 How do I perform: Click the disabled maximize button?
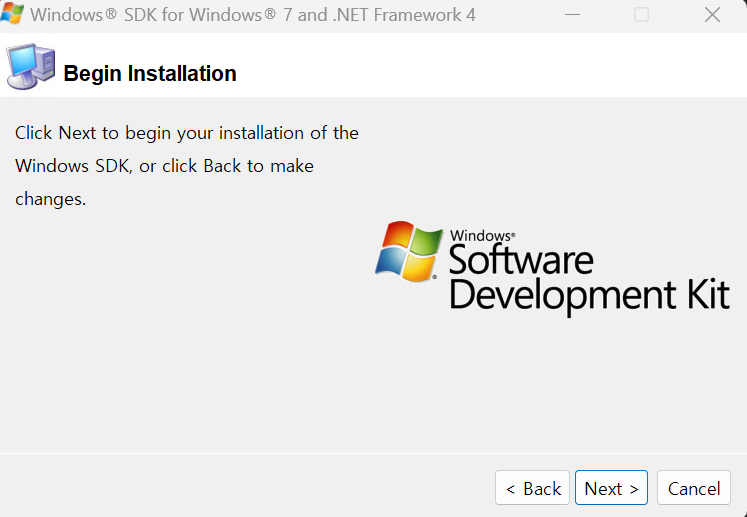641,15
